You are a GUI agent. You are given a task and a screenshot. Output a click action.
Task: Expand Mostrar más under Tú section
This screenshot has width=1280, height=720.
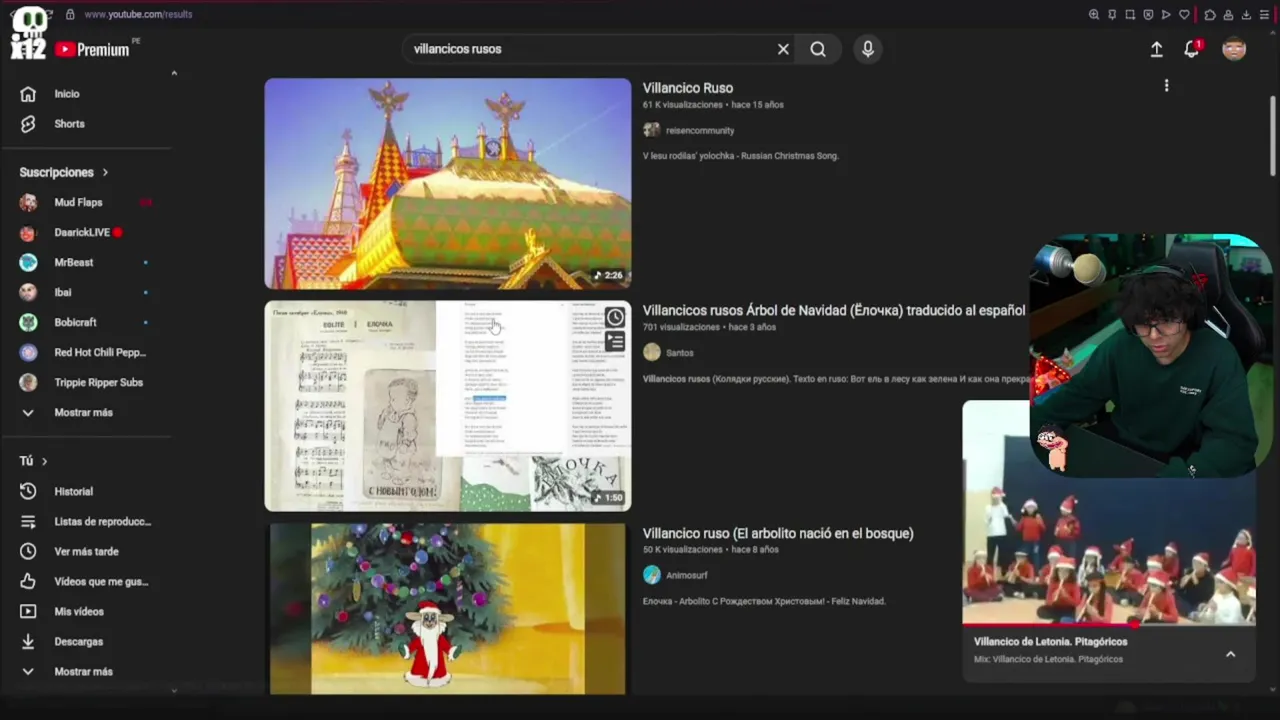click(83, 672)
